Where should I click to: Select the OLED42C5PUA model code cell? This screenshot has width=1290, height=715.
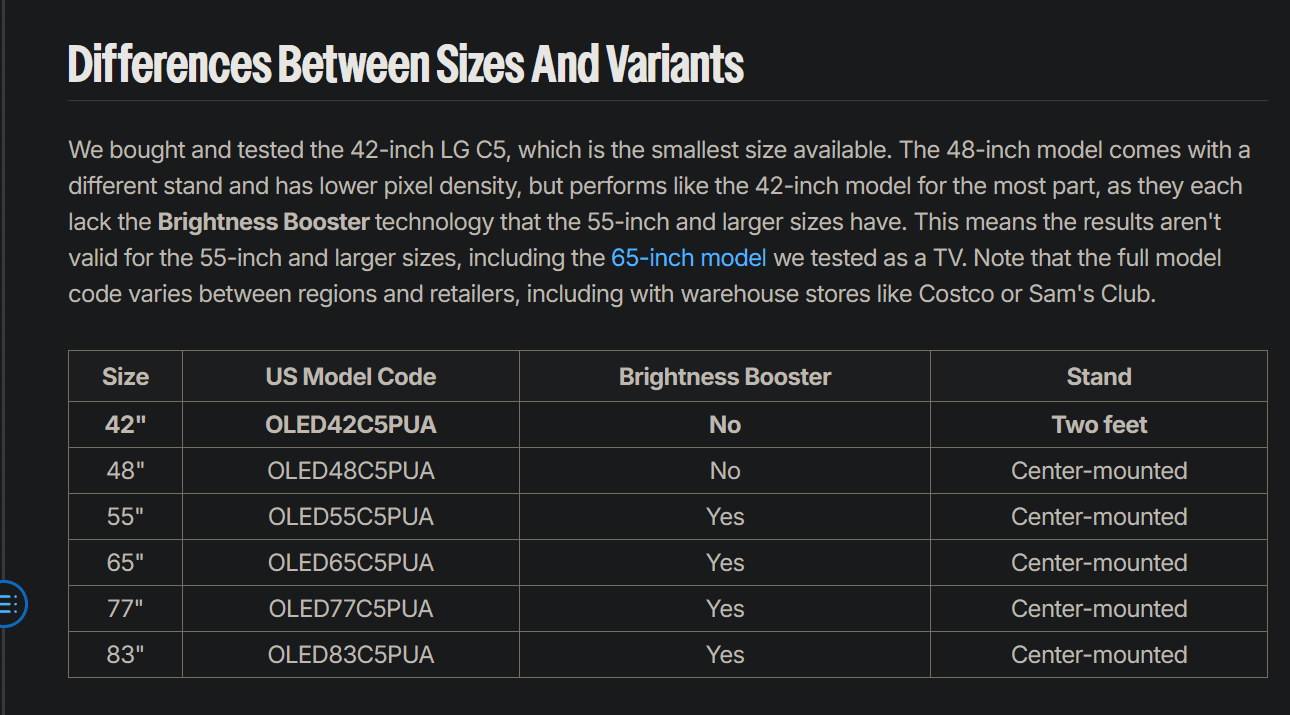351,425
